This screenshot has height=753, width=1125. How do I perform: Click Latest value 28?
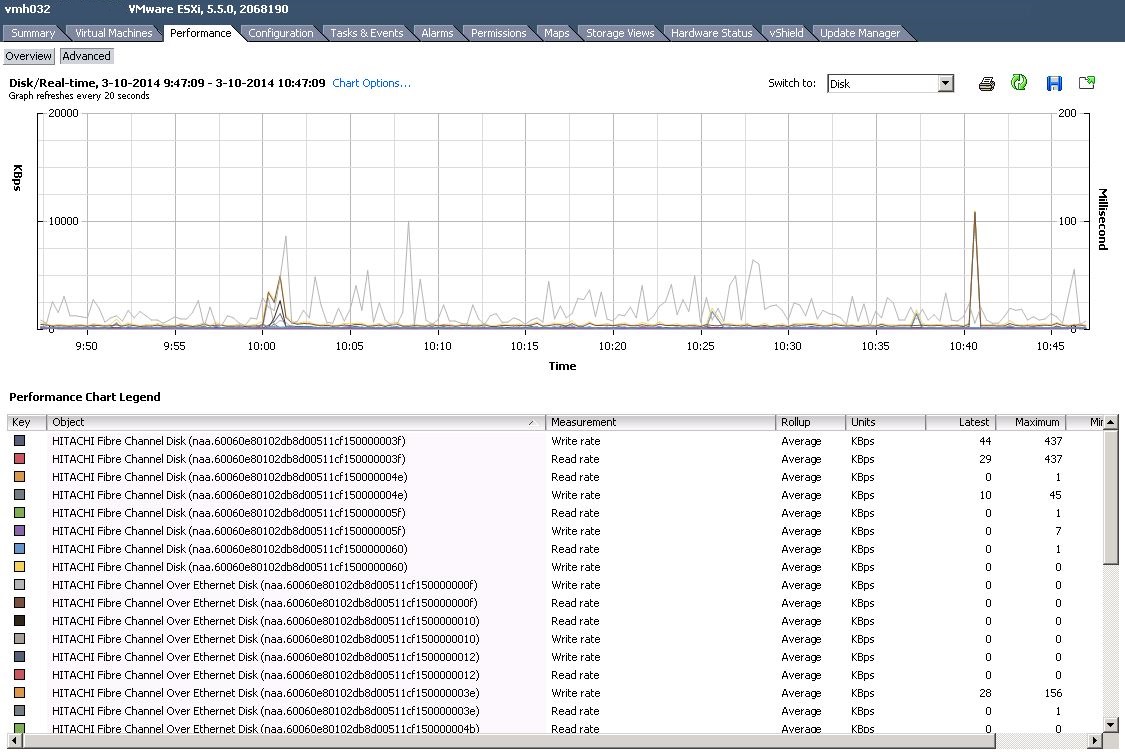click(985, 693)
